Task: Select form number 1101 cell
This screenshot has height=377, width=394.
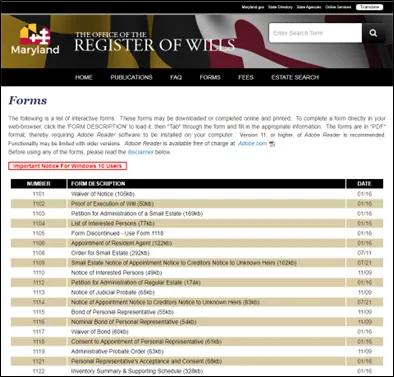Action: pos(38,194)
